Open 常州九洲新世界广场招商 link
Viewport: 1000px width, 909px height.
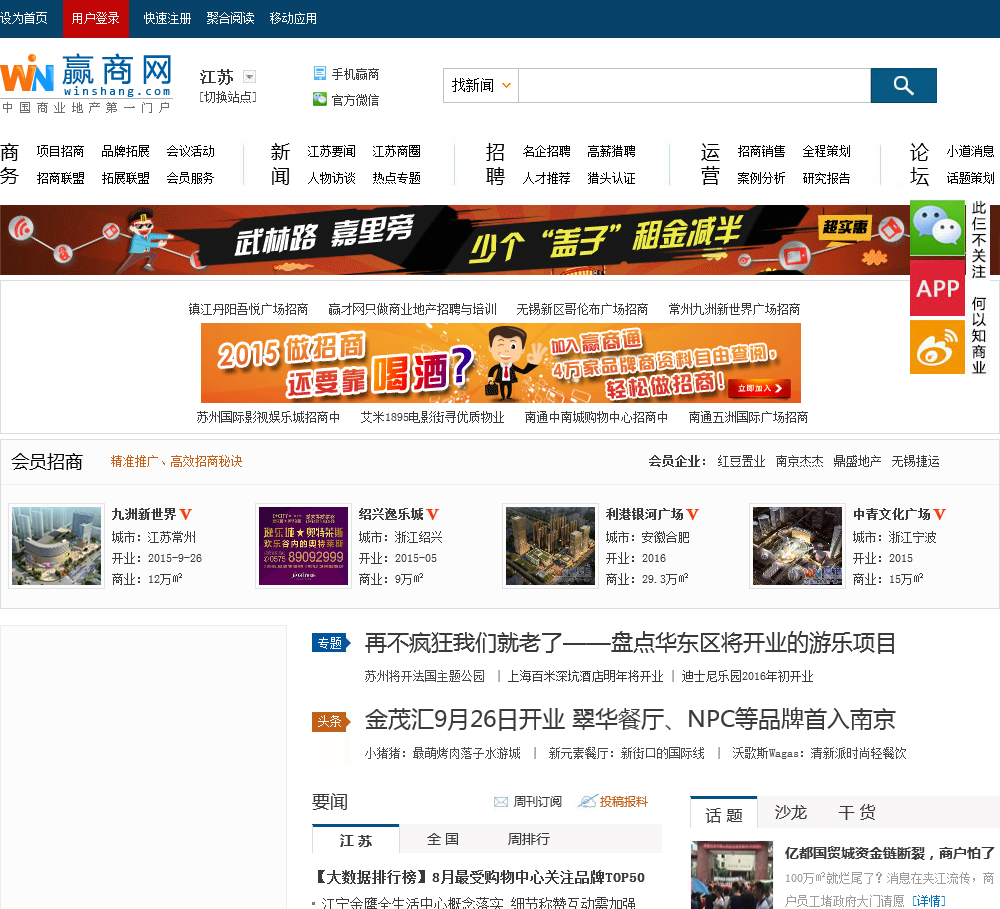coord(734,309)
